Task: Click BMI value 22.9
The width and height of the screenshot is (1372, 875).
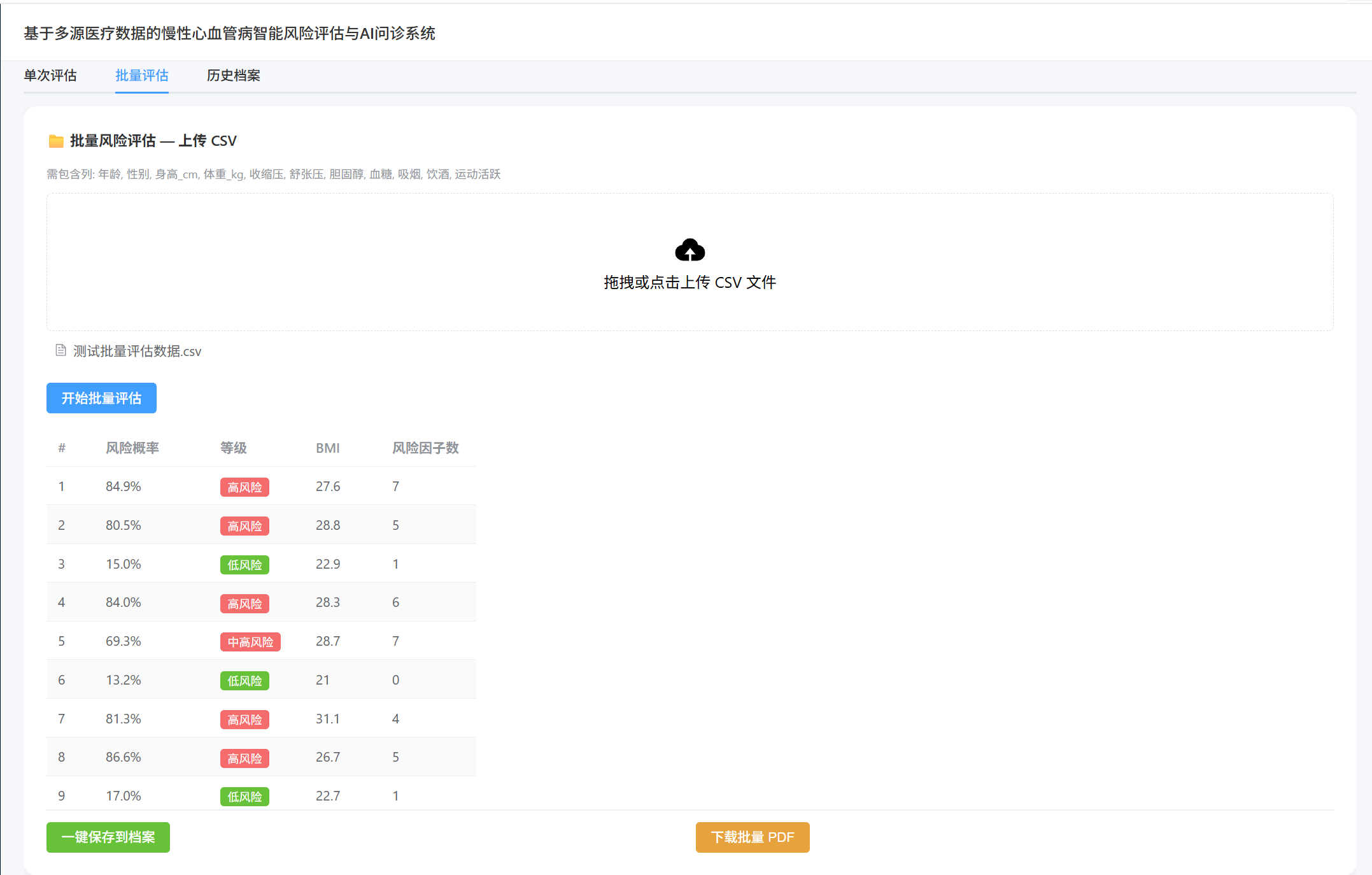Action: [x=328, y=564]
